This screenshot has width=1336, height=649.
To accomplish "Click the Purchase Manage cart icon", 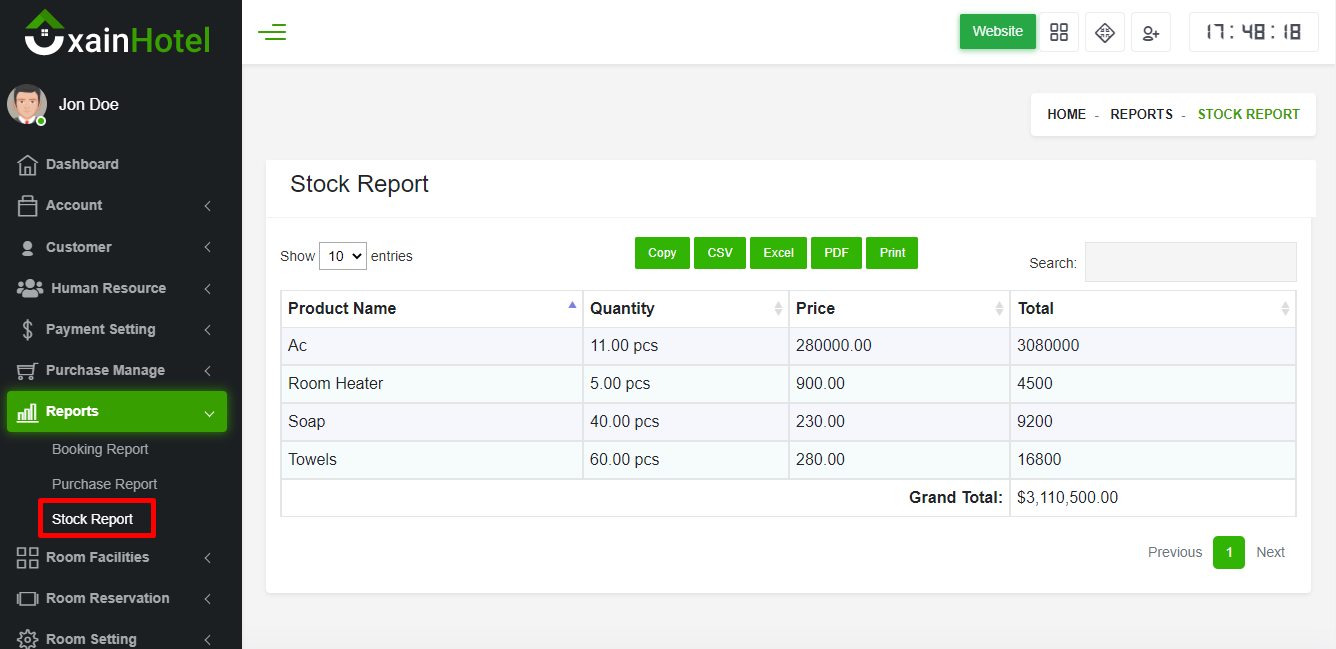I will [28, 371].
